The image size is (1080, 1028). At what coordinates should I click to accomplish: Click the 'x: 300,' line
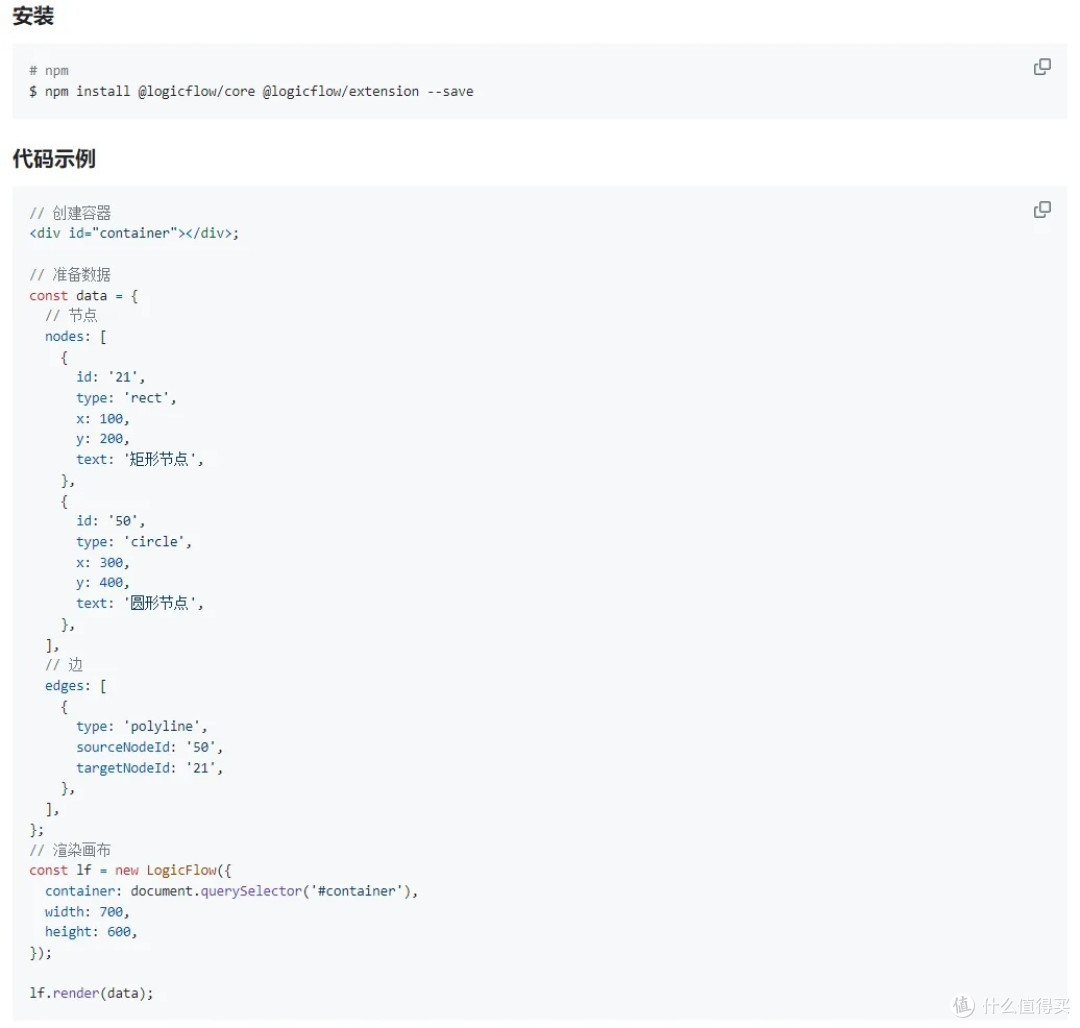point(103,562)
